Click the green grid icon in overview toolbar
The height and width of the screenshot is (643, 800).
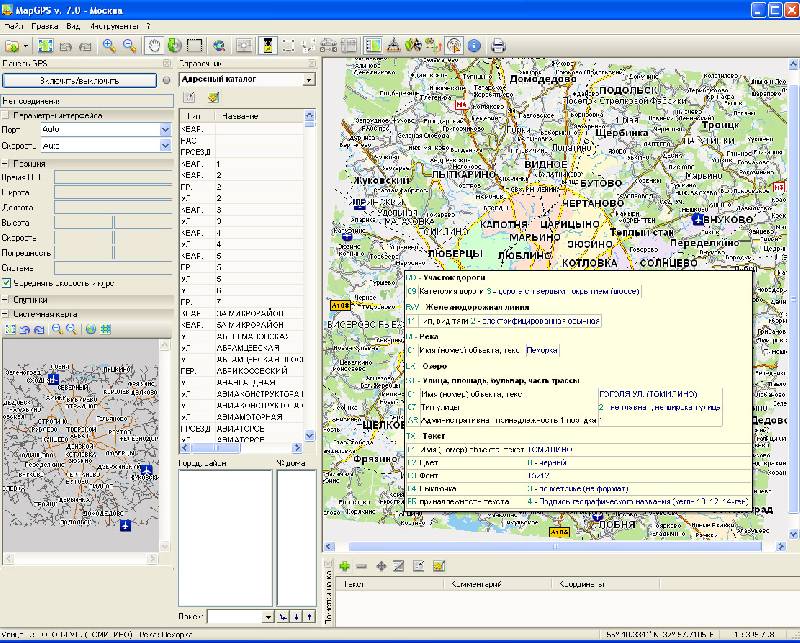click(106, 328)
